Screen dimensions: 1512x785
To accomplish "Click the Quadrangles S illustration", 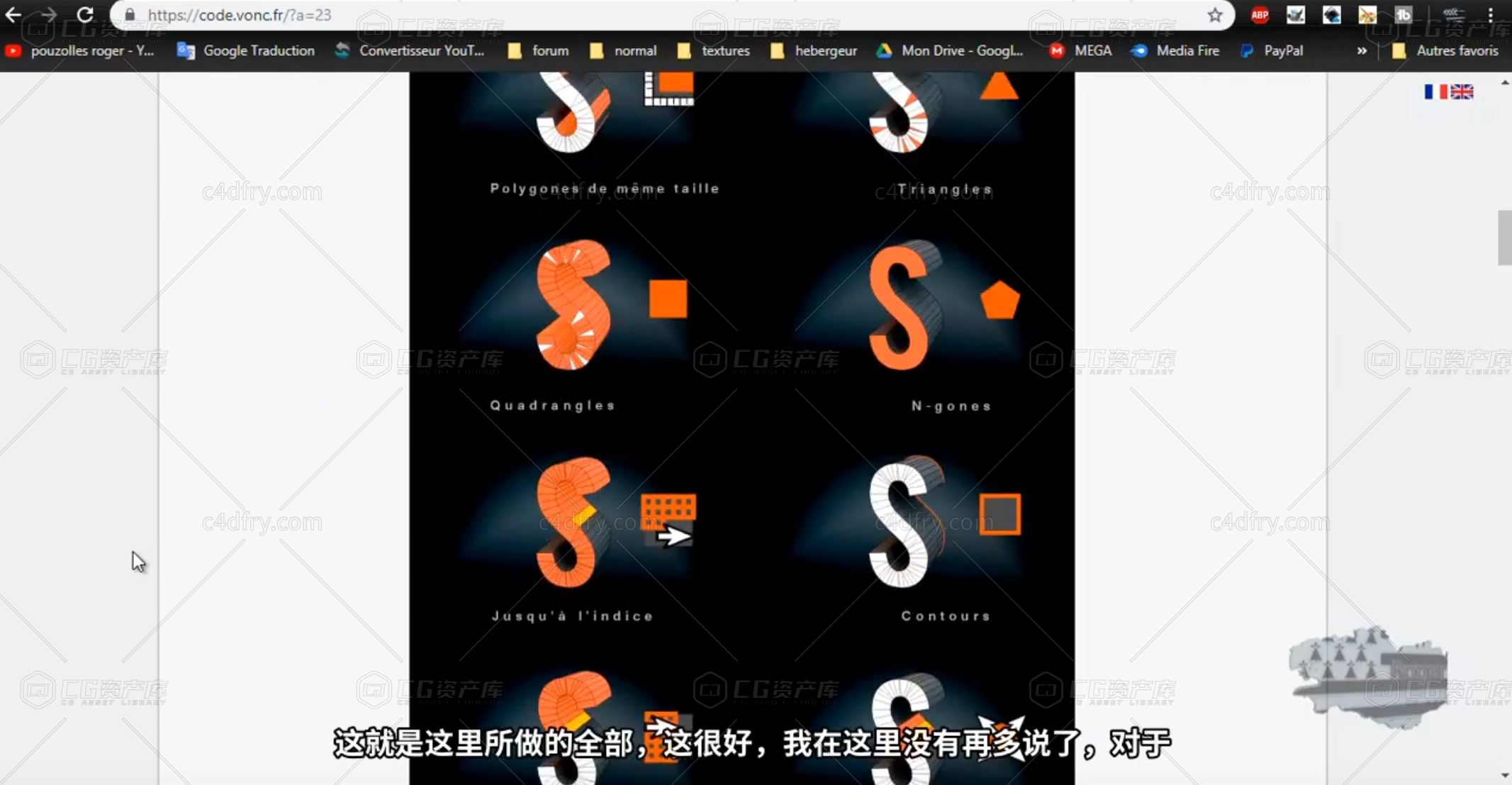I will 573,305.
